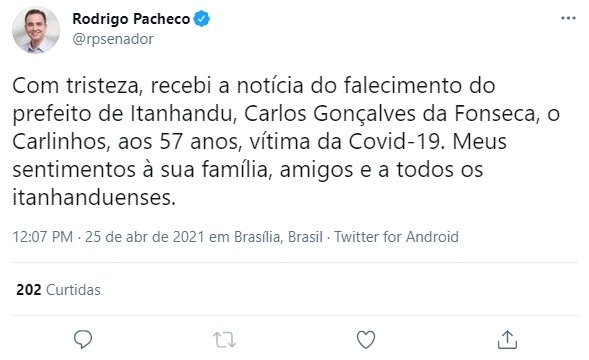Click the Brasília, Brasil location link
This screenshot has height=360, width=589.
(x=278, y=237)
